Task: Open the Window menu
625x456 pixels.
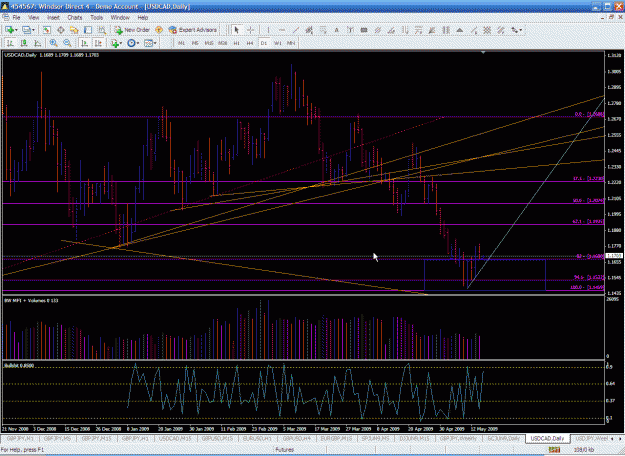Action: point(120,18)
